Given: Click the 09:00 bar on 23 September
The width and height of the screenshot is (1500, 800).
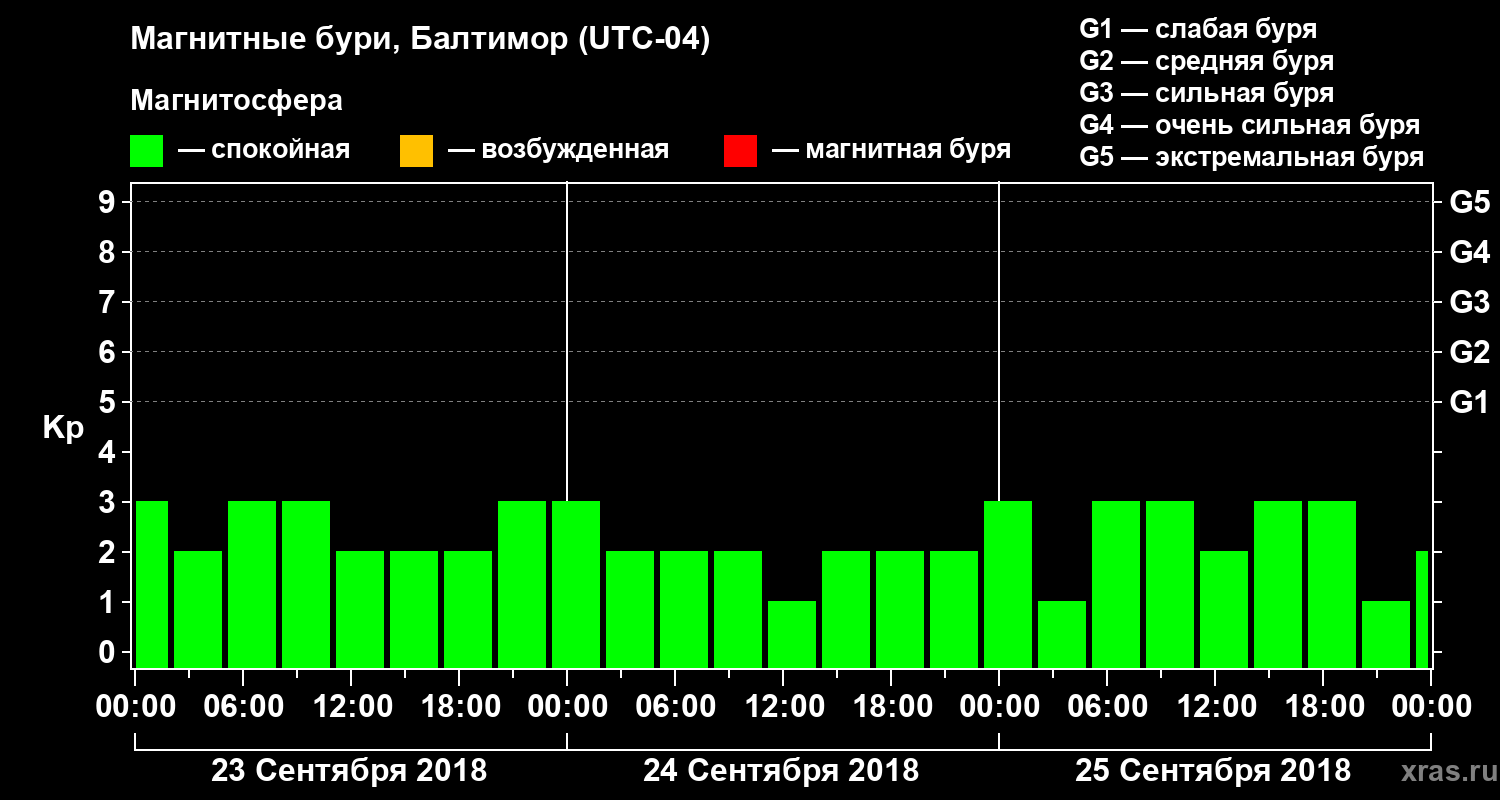Looking at the screenshot, I should point(306,584).
